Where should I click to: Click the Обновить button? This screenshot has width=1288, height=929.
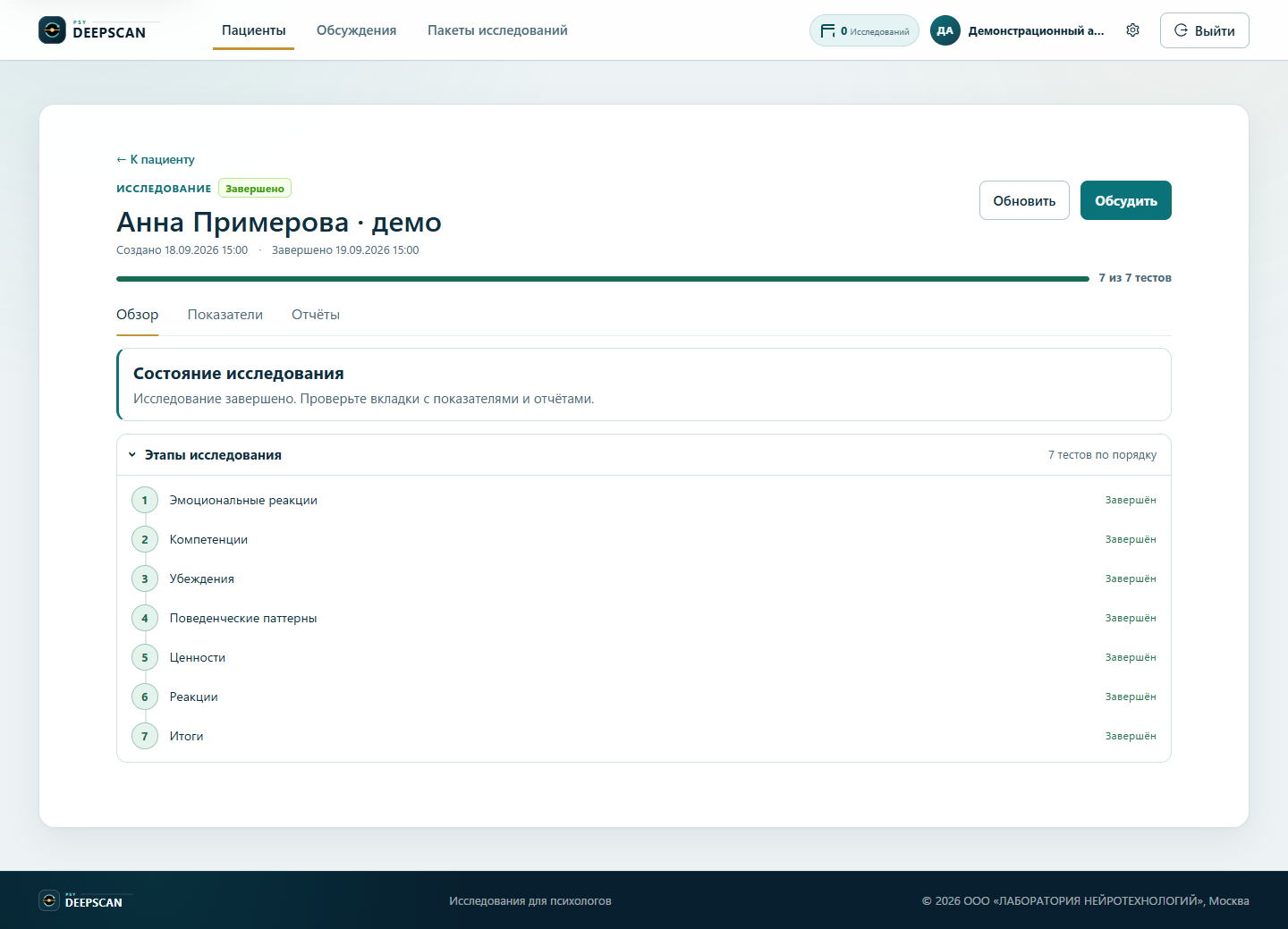click(x=1024, y=200)
